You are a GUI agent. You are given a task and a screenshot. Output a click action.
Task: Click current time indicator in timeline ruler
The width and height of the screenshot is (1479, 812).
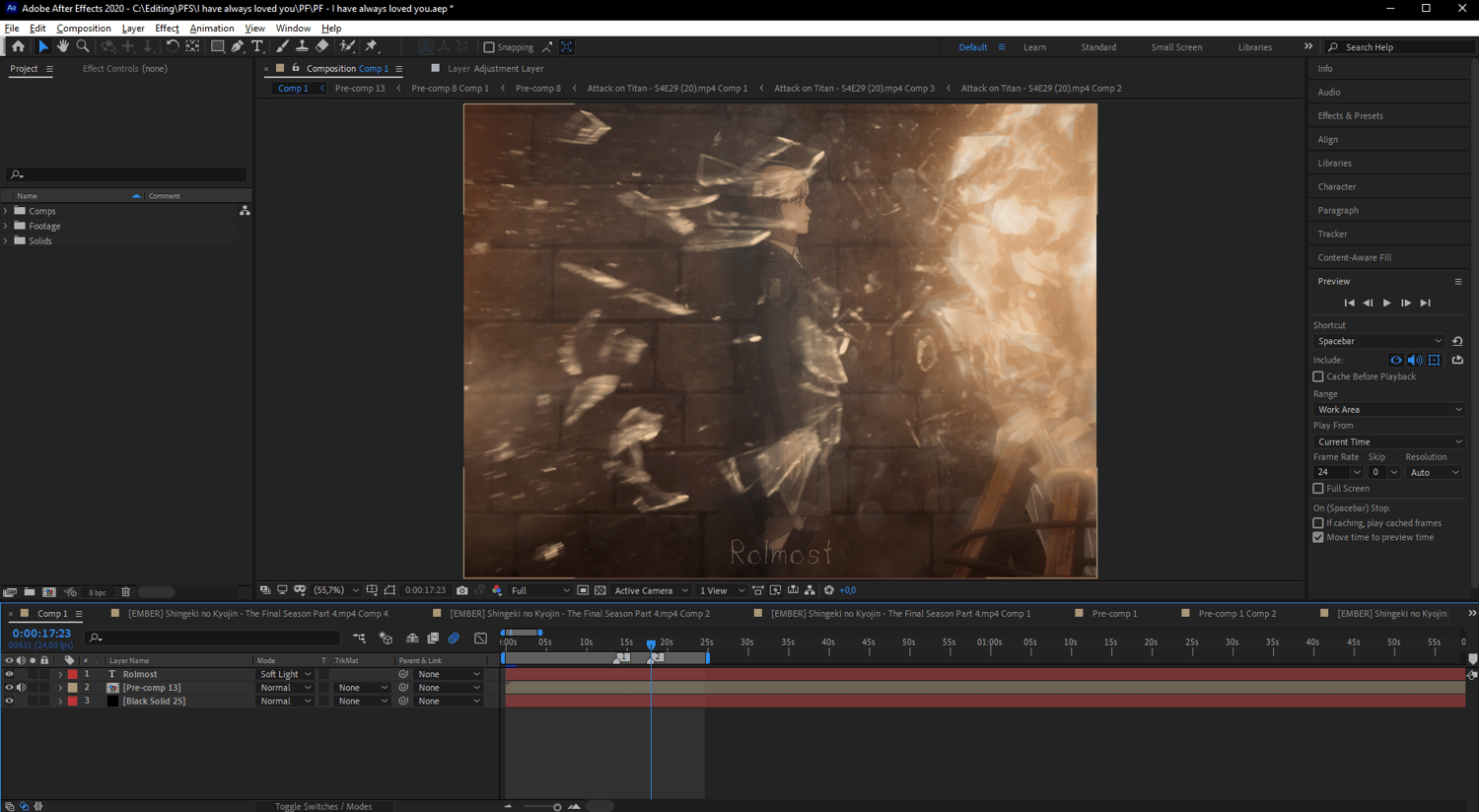pyautogui.click(x=651, y=644)
